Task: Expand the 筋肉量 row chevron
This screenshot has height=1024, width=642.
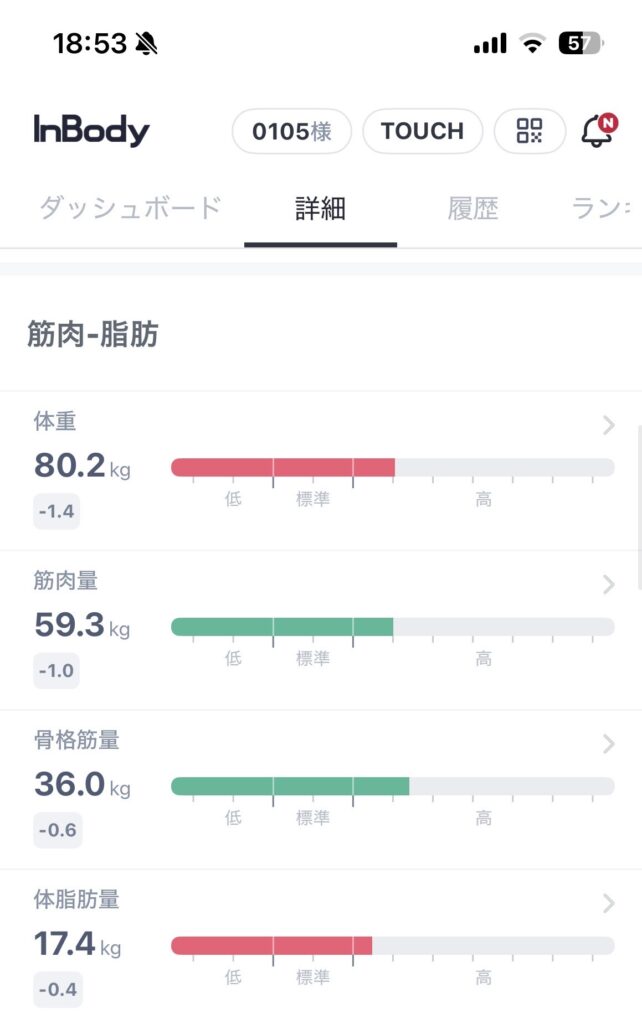Action: 609,585
